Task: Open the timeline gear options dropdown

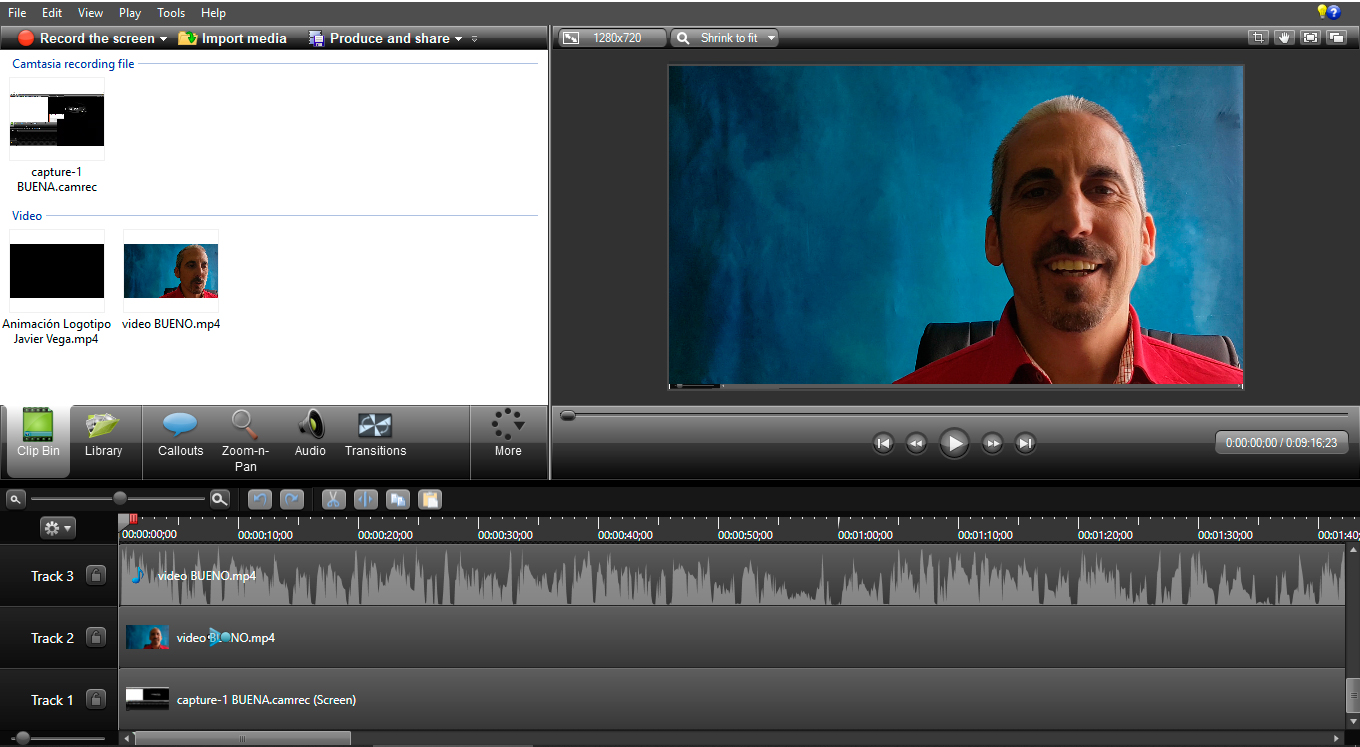Action: [57, 528]
